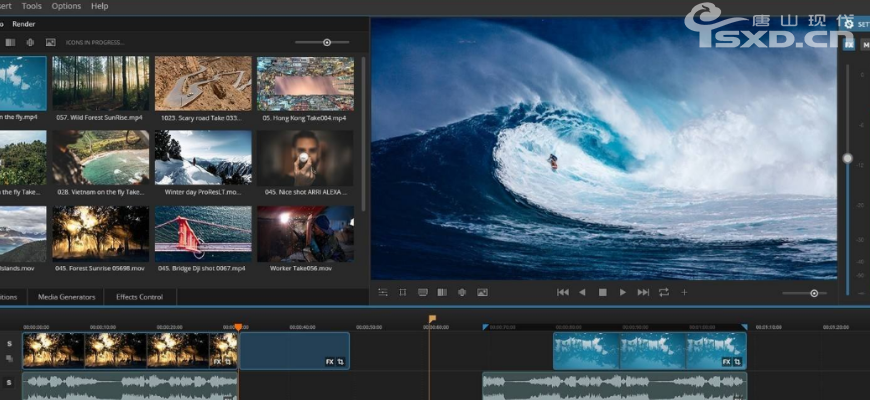This screenshot has height=400, width=870.
Task: Open the Options menu
Action: tap(66, 6)
